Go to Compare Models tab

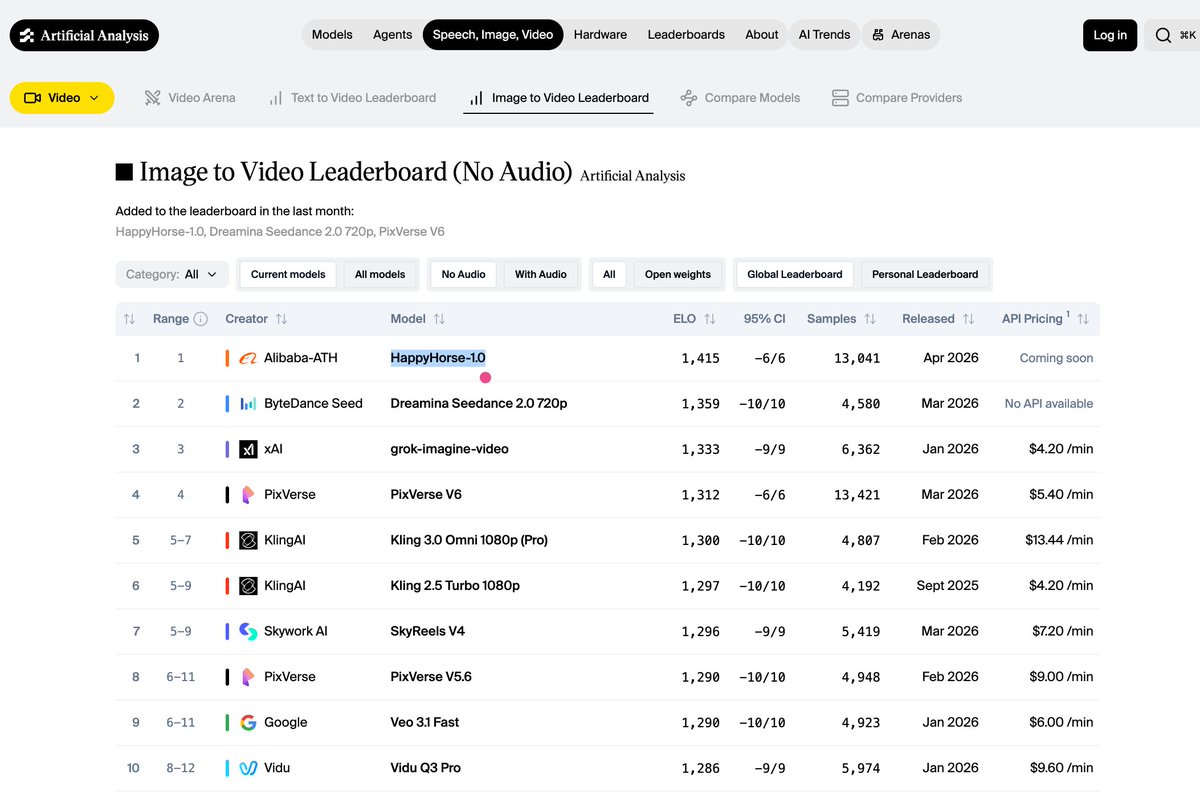pos(740,98)
